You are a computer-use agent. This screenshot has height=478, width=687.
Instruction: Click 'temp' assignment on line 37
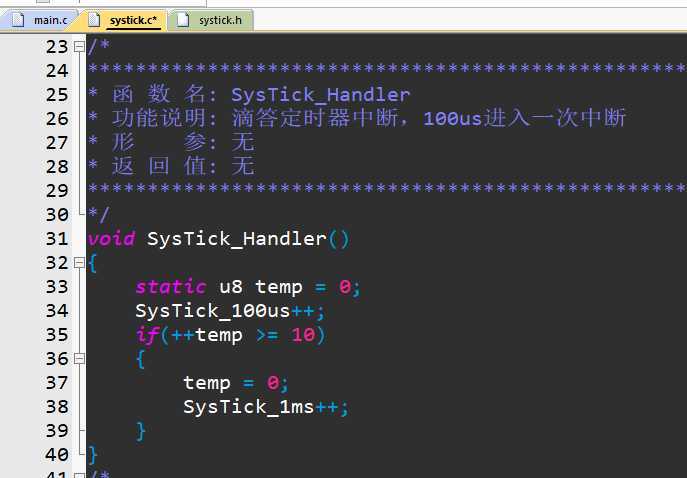click(x=207, y=383)
